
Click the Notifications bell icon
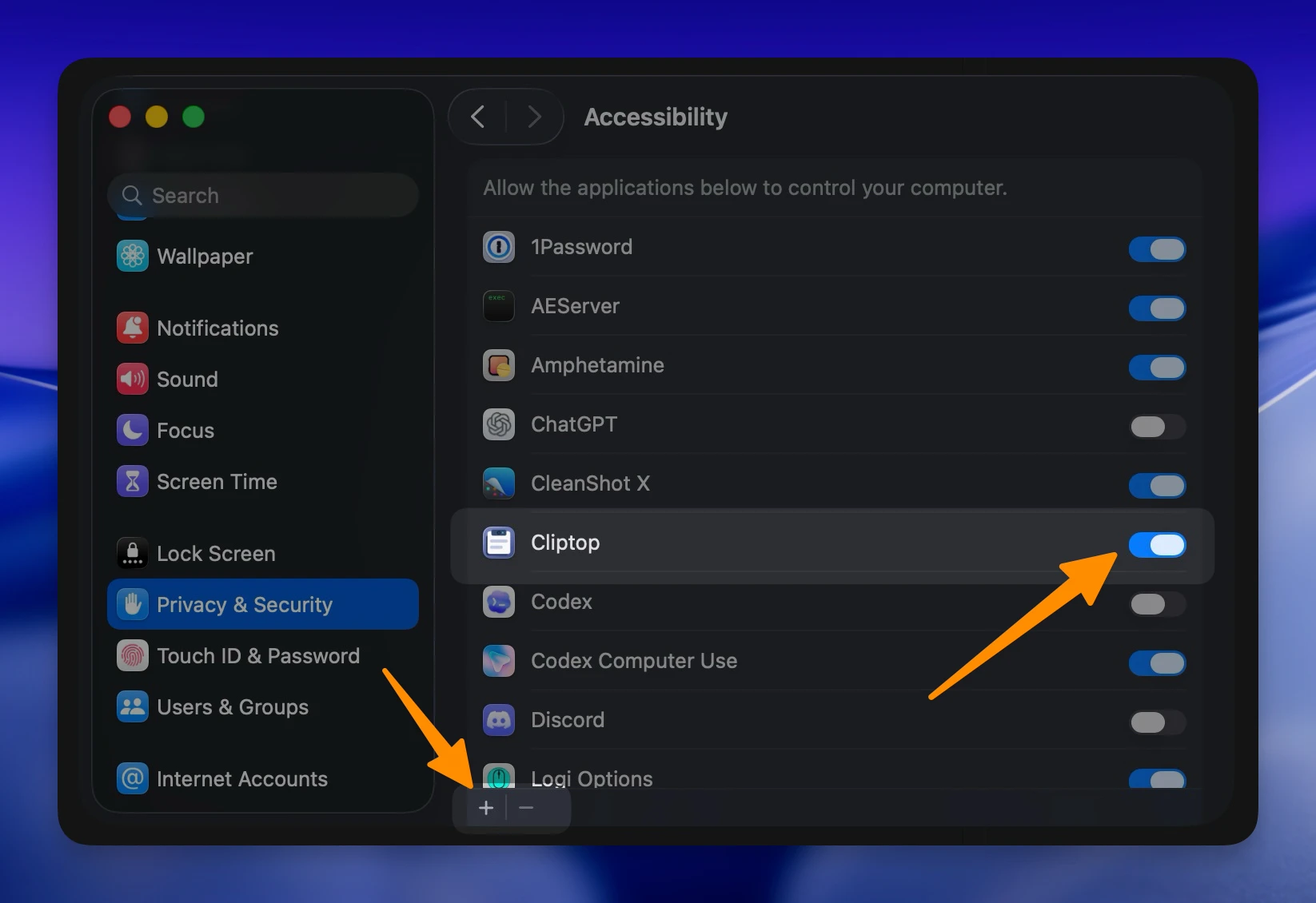(x=133, y=328)
